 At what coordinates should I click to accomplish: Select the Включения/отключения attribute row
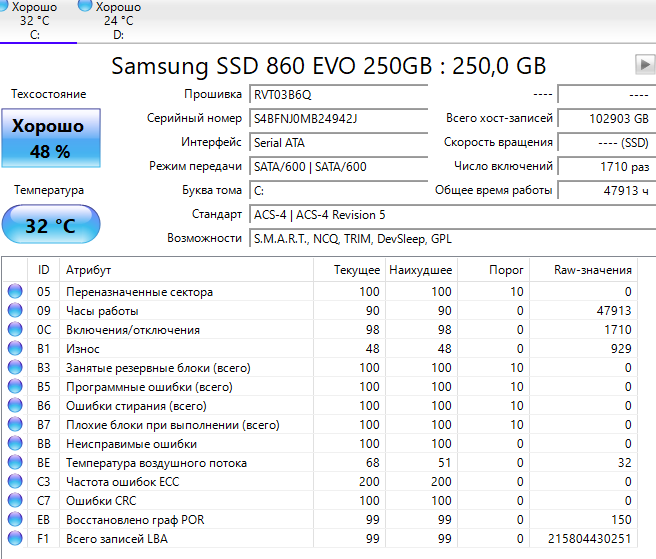pos(320,330)
